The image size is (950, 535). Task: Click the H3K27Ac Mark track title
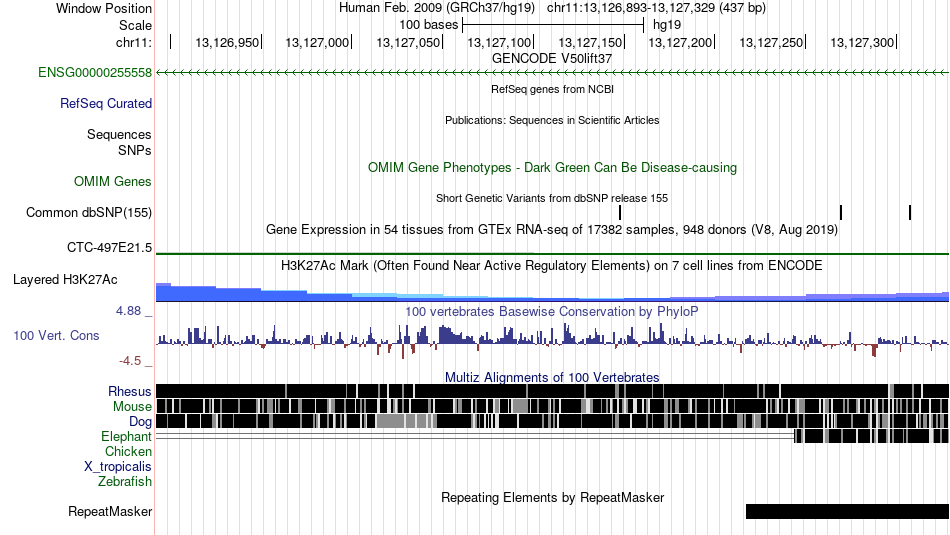pos(552,265)
